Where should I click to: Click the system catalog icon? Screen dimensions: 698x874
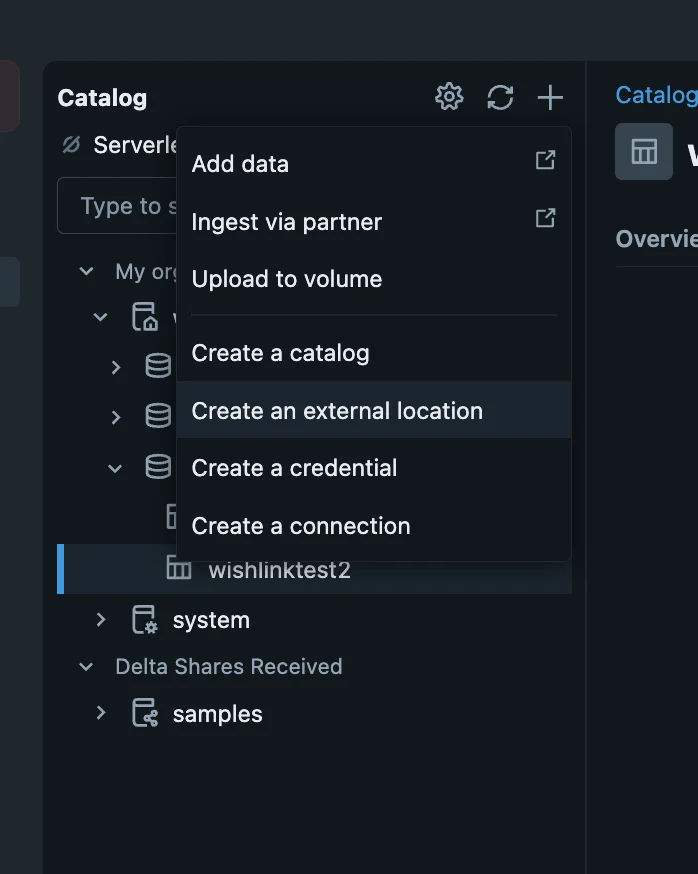click(145, 620)
